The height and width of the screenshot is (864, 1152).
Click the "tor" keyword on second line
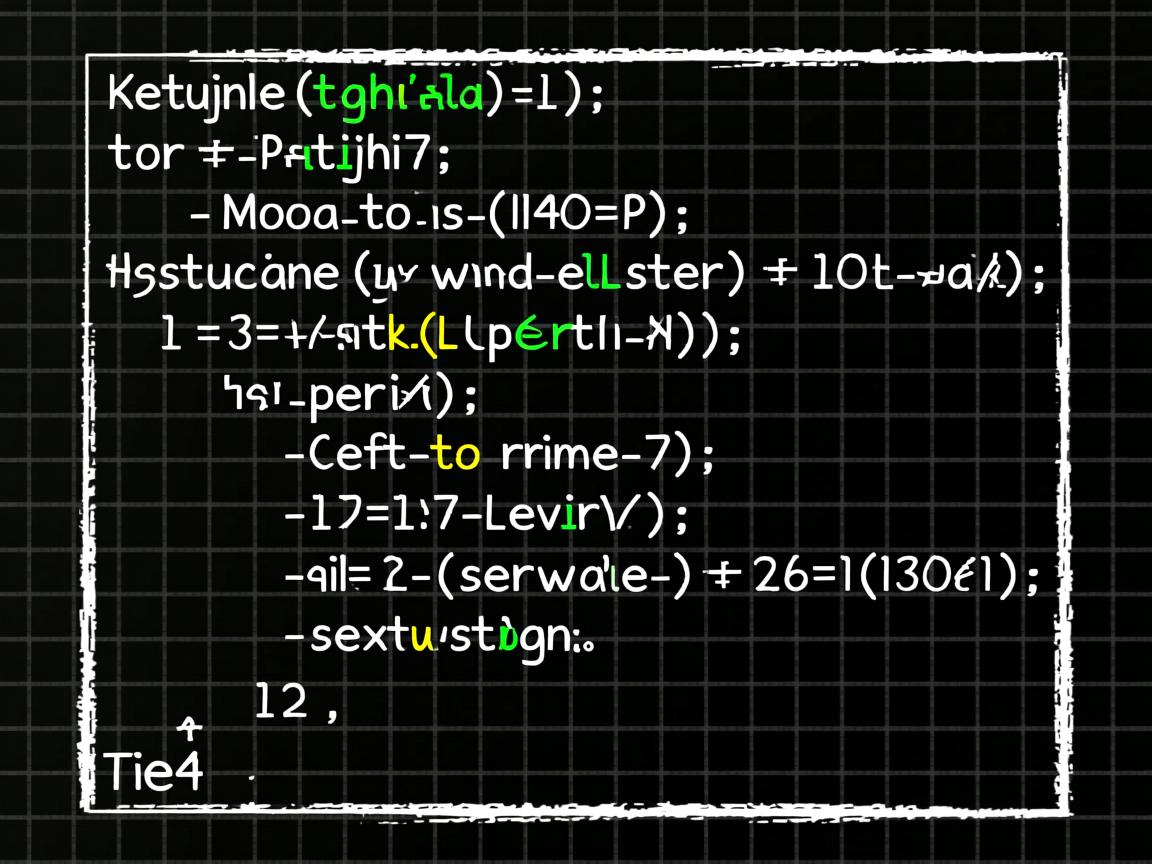[145, 154]
